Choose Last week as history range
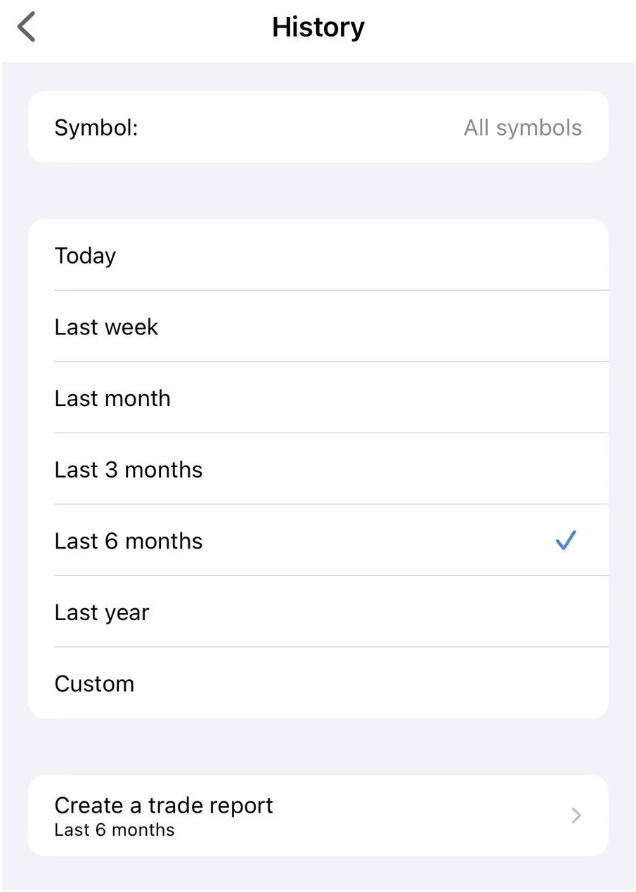This screenshot has height=892, width=636. pyautogui.click(x=106, y=327)
